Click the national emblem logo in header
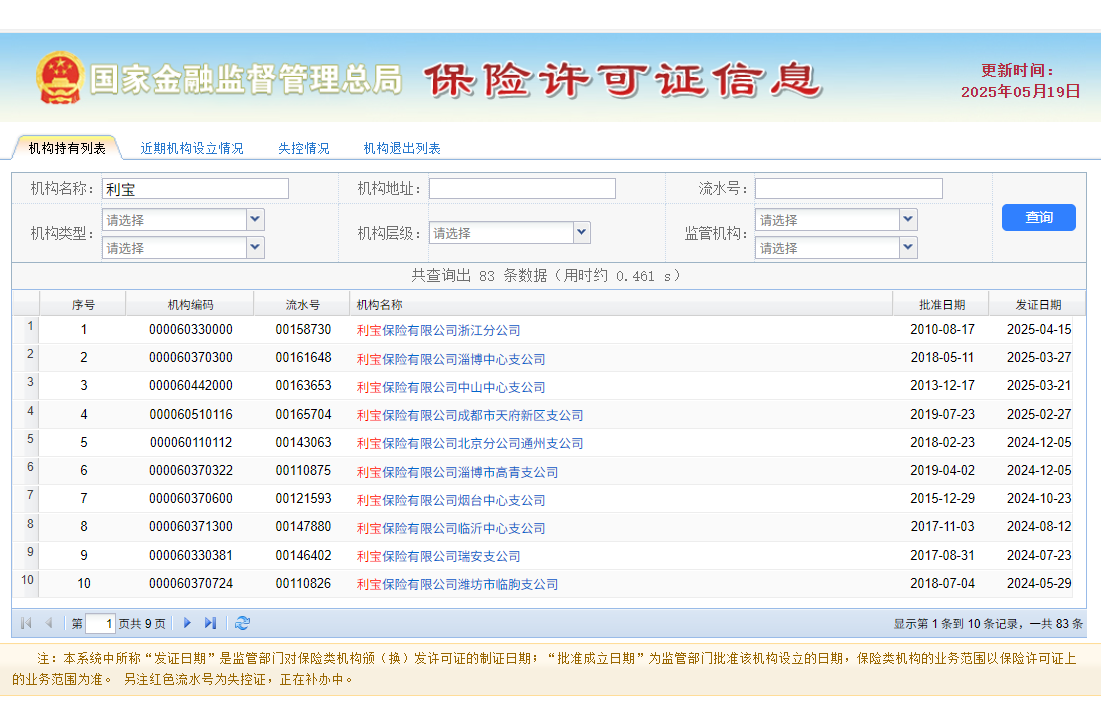Image resolution: width=1101 pixels, height=703 pixels. click(x=60, y=77)
